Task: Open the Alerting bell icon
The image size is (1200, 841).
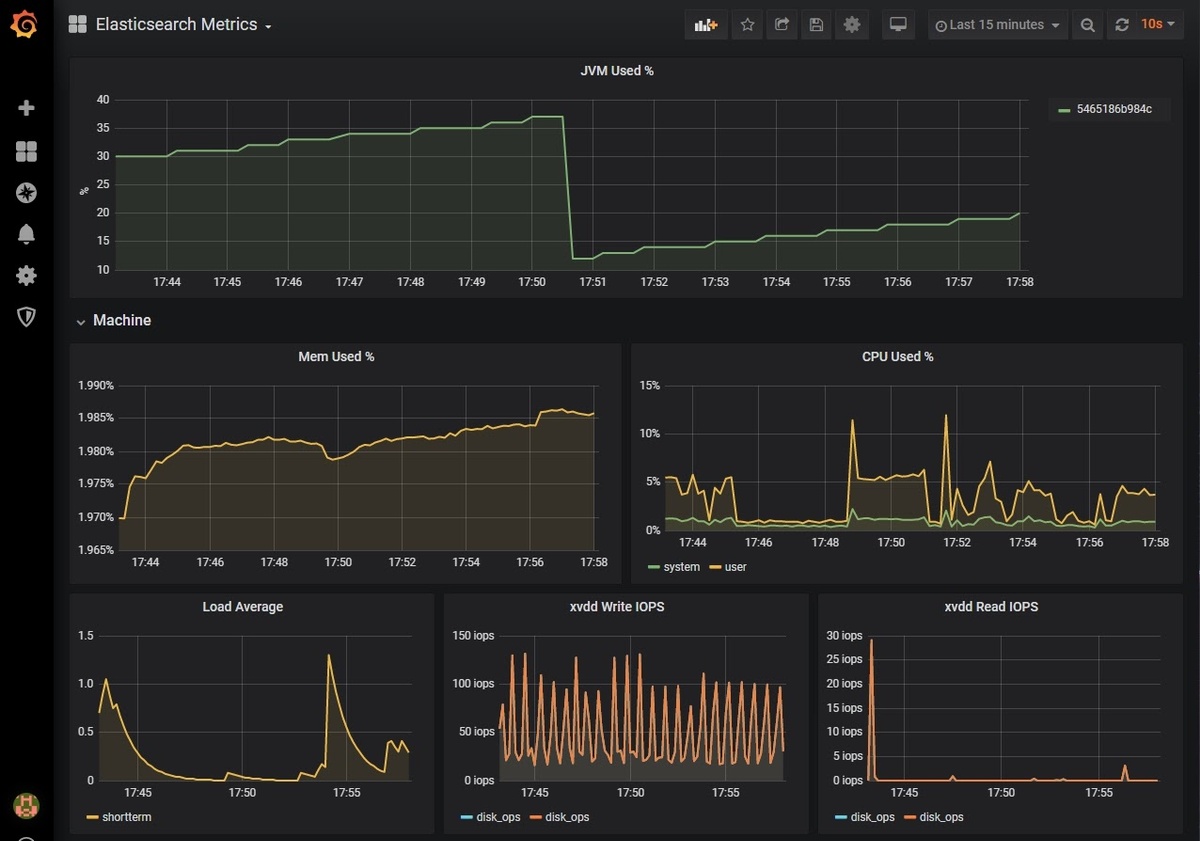Action: pos(27,234)
